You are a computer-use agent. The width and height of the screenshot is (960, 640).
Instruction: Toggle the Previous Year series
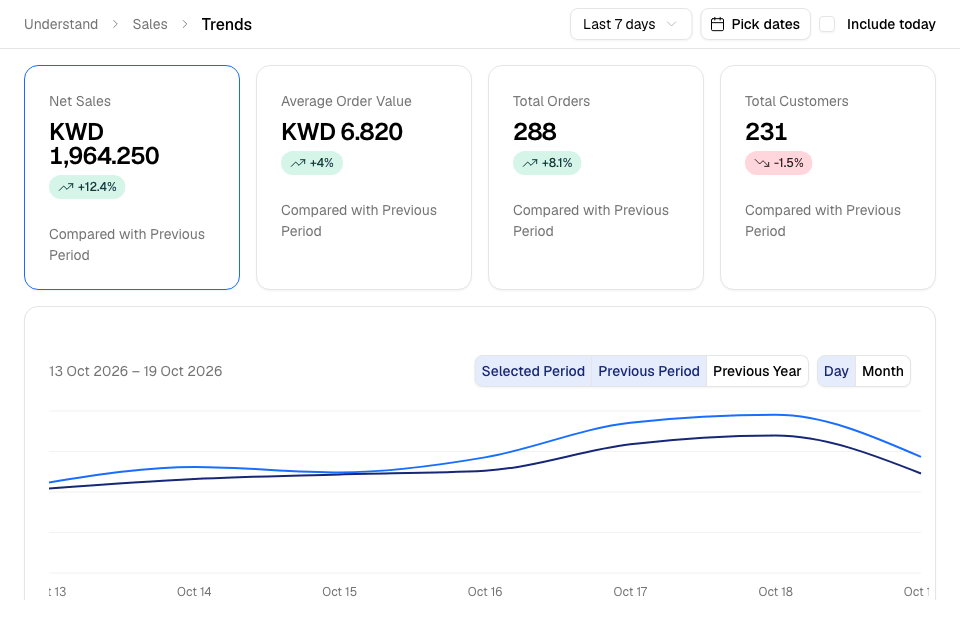click(x=757, y=371)
